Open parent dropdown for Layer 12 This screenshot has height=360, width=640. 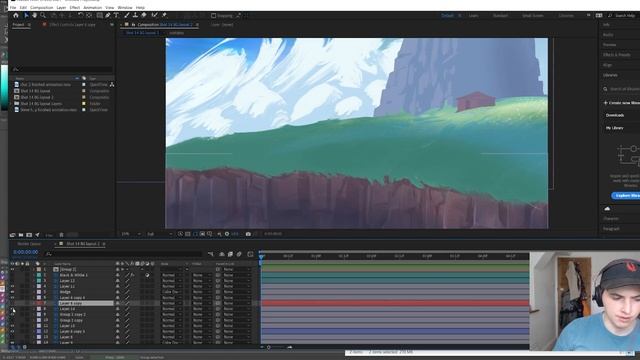tap(236, 281)
